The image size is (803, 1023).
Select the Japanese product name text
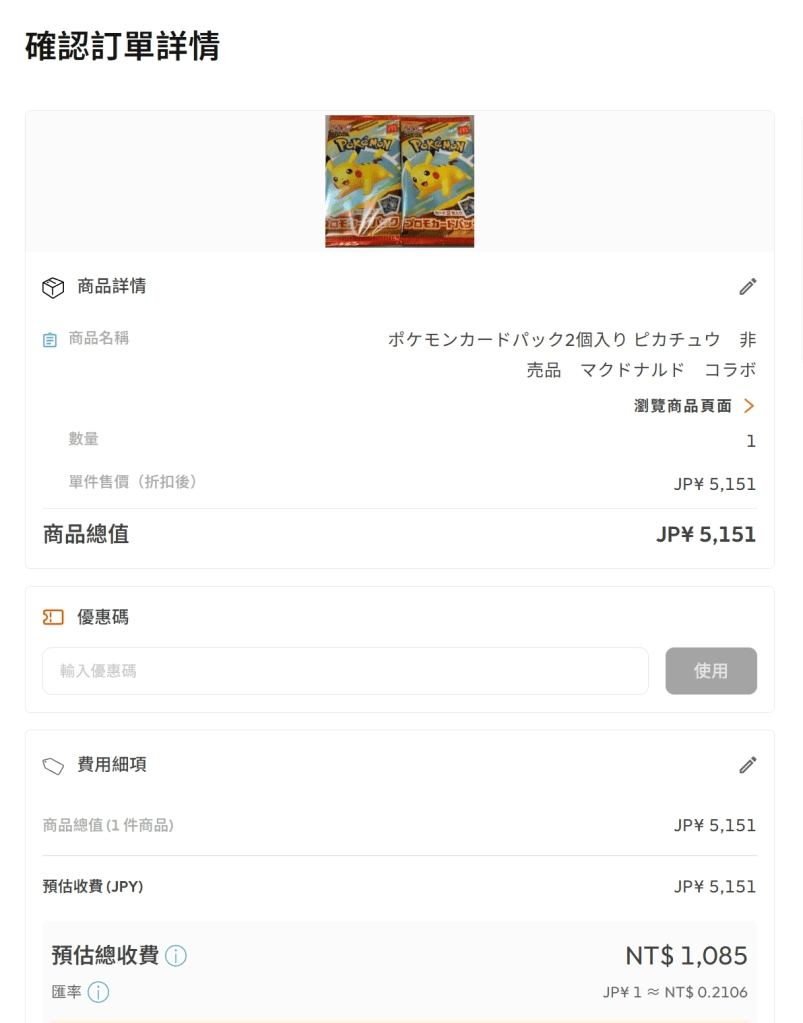coord(571,354)
